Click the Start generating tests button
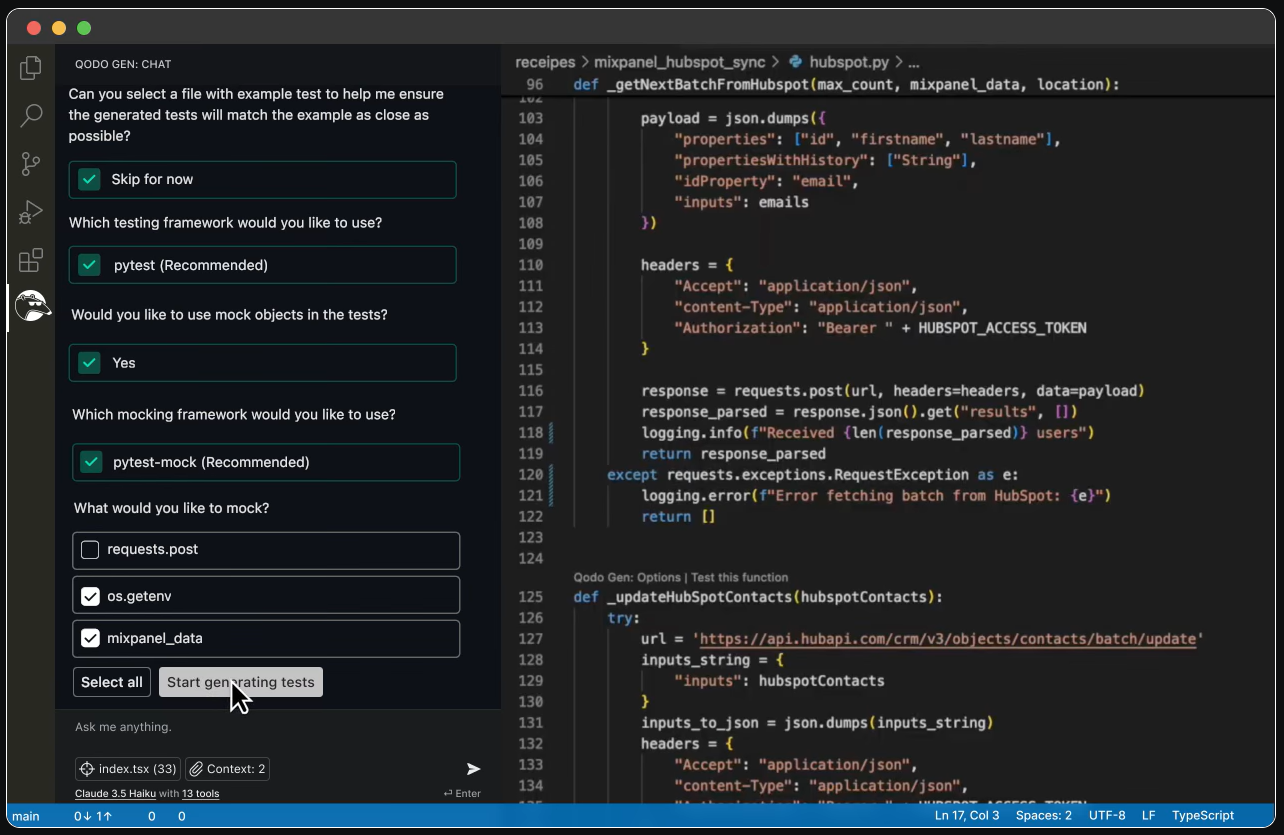 [x=240, y=682]
